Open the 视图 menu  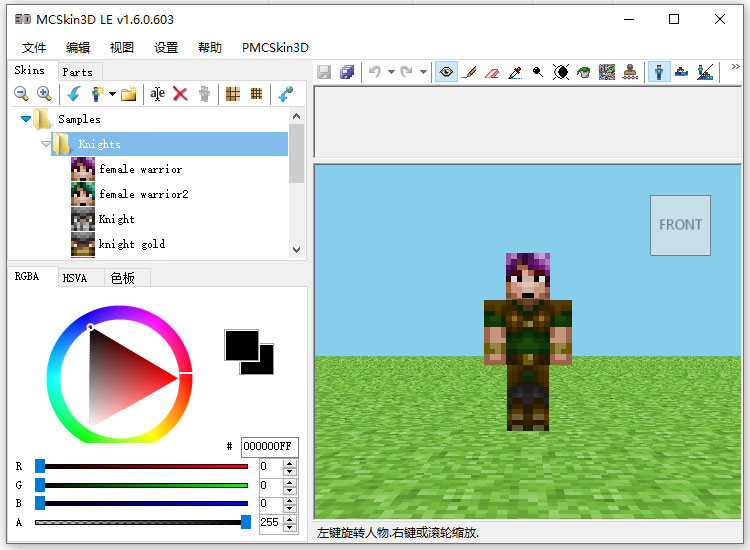pos(121,47)
